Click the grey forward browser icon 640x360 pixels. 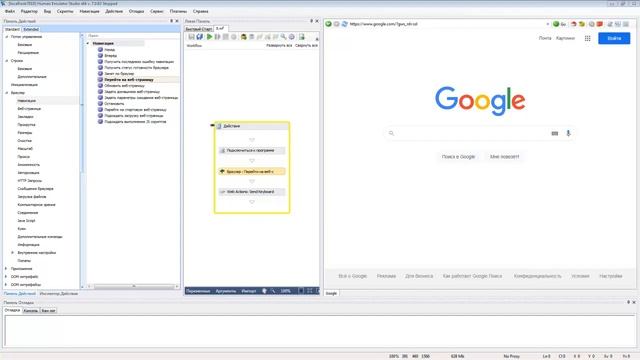336,24
